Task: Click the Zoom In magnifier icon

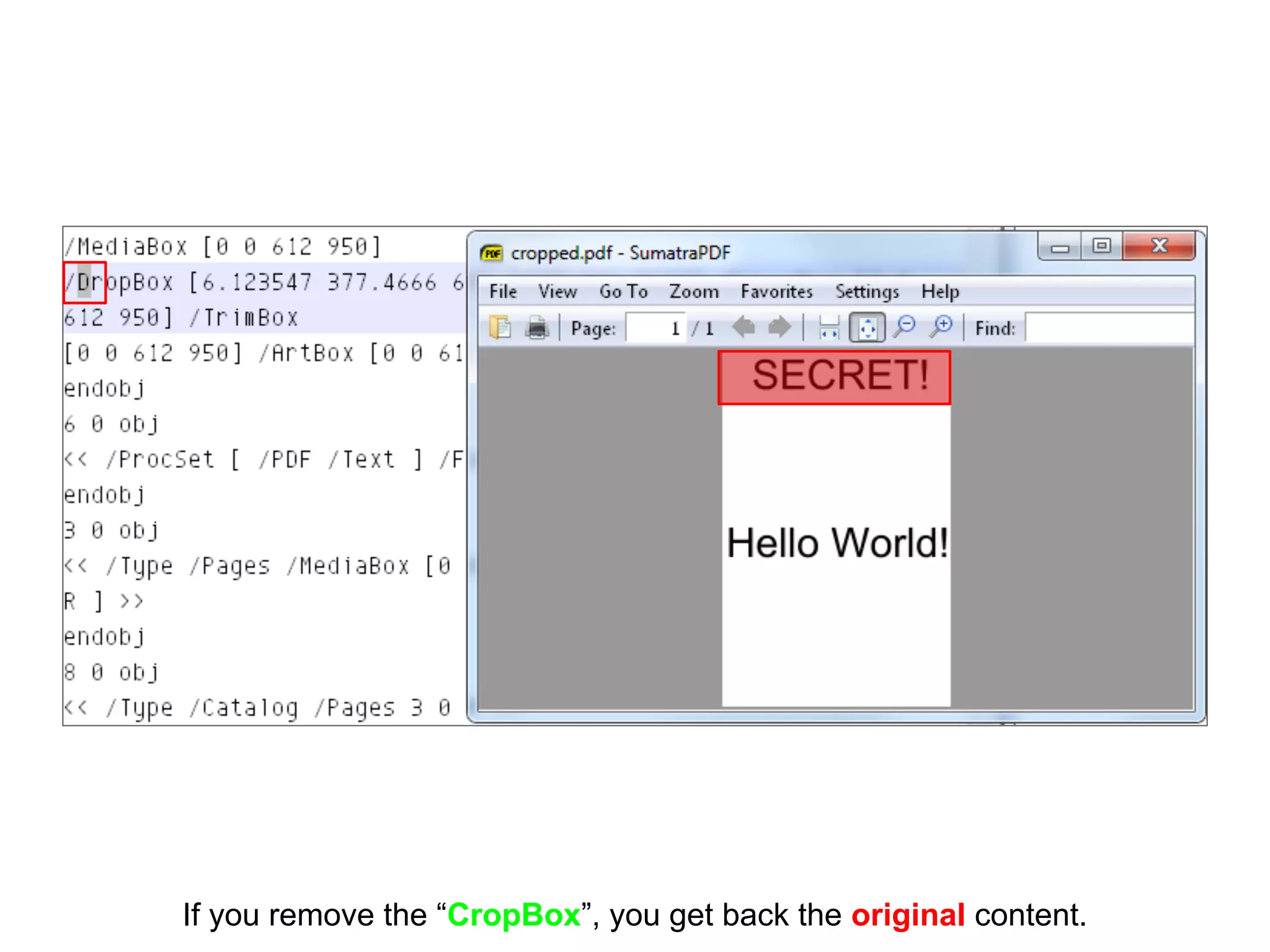Action: click(941, 327)
